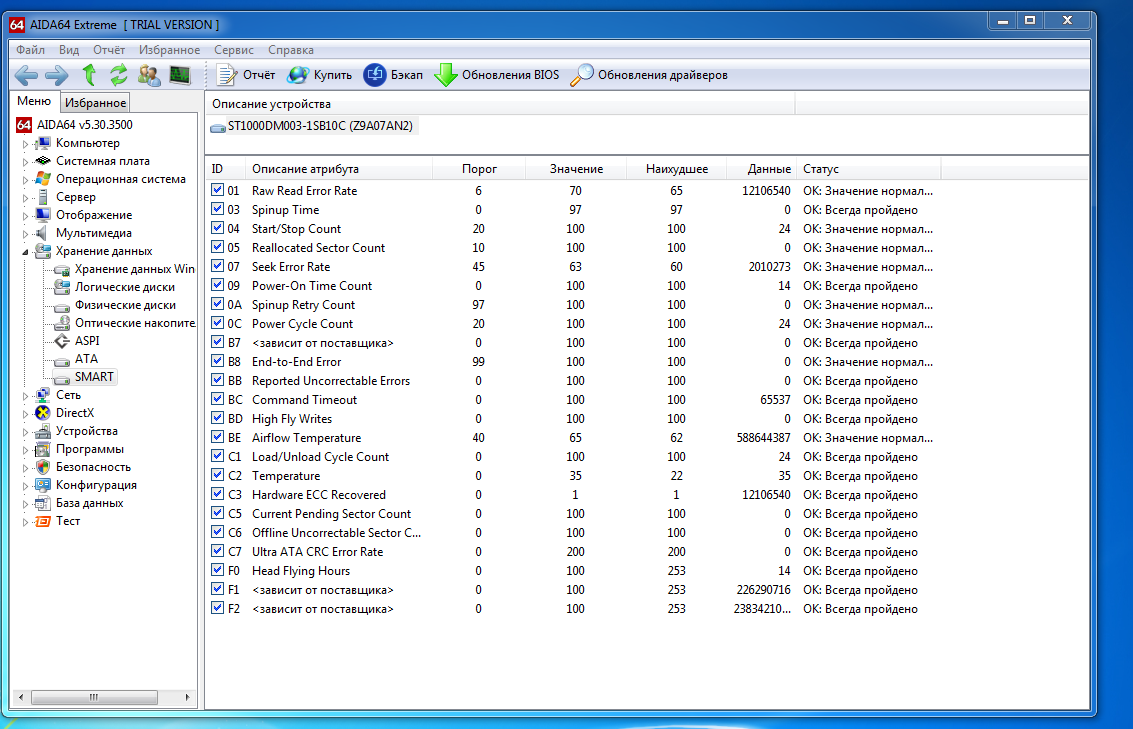This screenshot has width=1133, height=729.
Task: Expand the Операционная система node arrow
Action: pyautogui.click(x=25, y=180)
